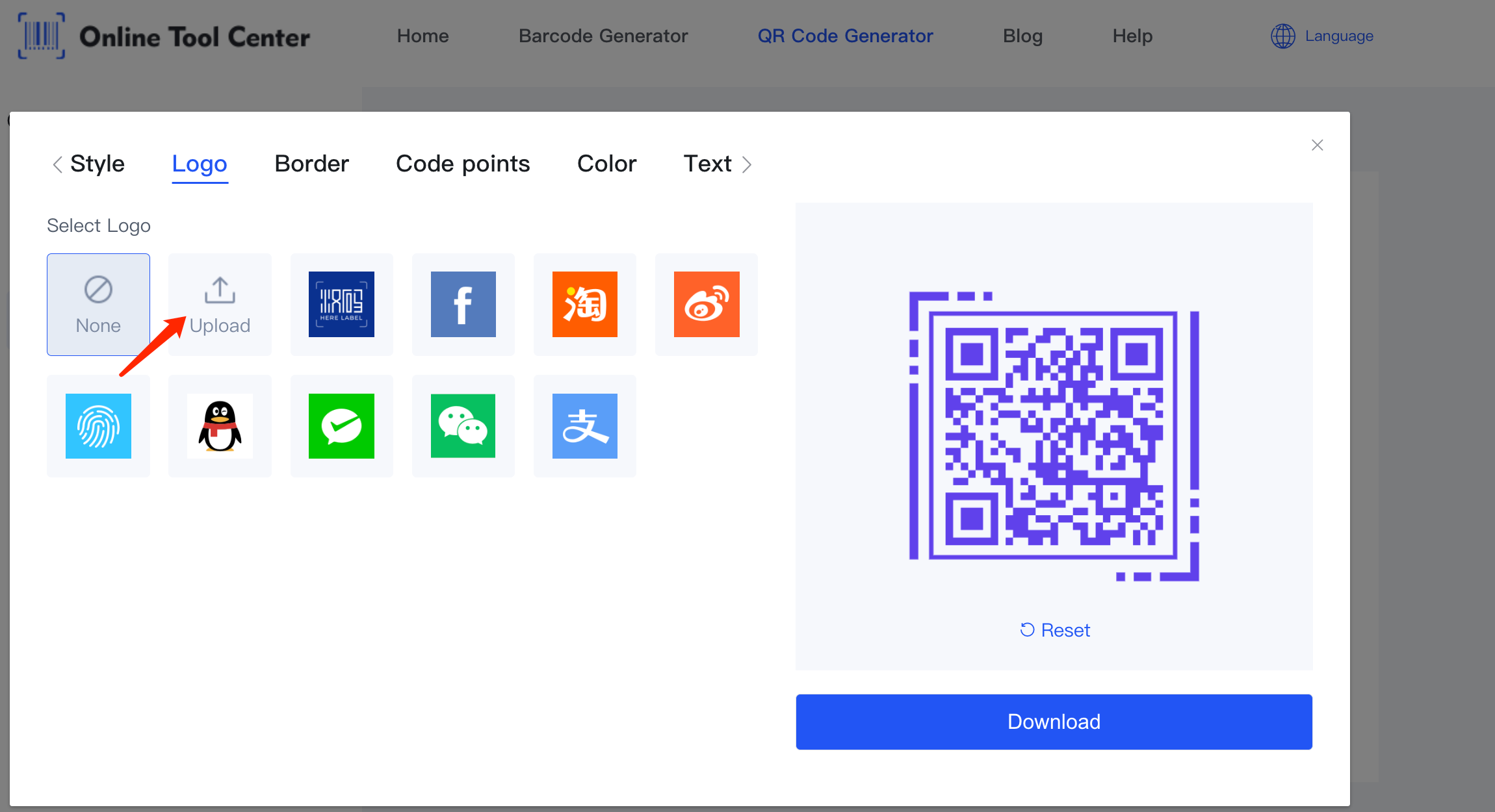The height and width of the screenshot is (812, 1495).
Task: Switch to the Color tab
Action: tap(607, 164)
